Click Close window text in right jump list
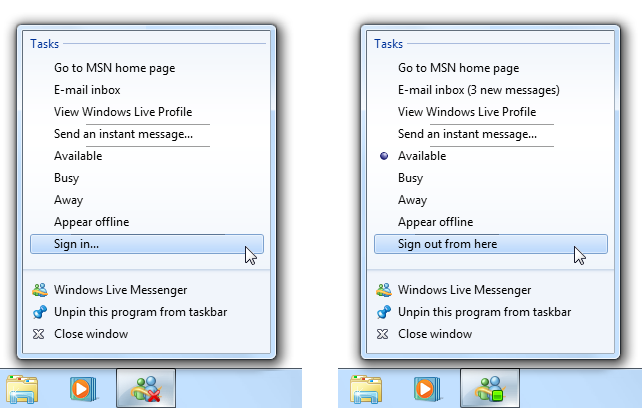This screenshot has width=642, height=408. coord(435,334)
